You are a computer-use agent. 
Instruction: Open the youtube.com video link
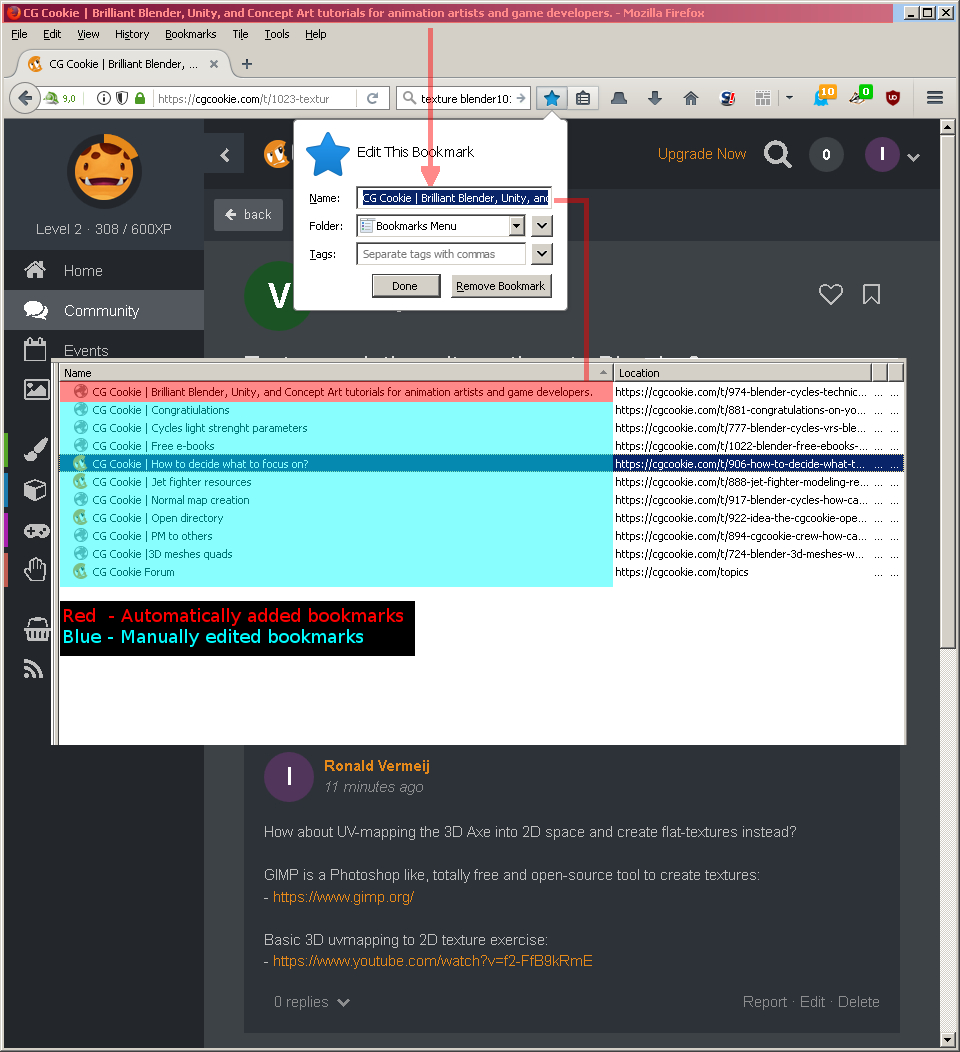[433, 961]
